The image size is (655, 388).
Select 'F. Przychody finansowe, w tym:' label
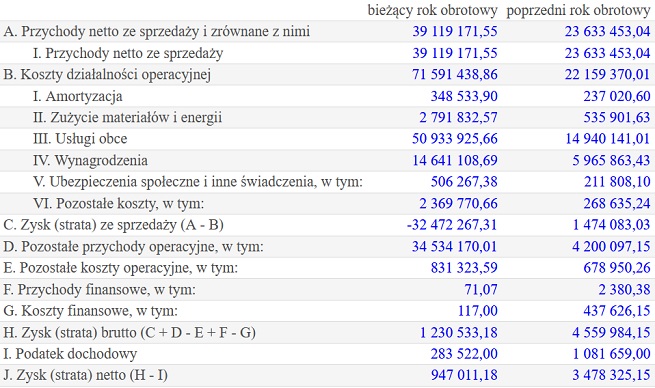coord(99,290)
